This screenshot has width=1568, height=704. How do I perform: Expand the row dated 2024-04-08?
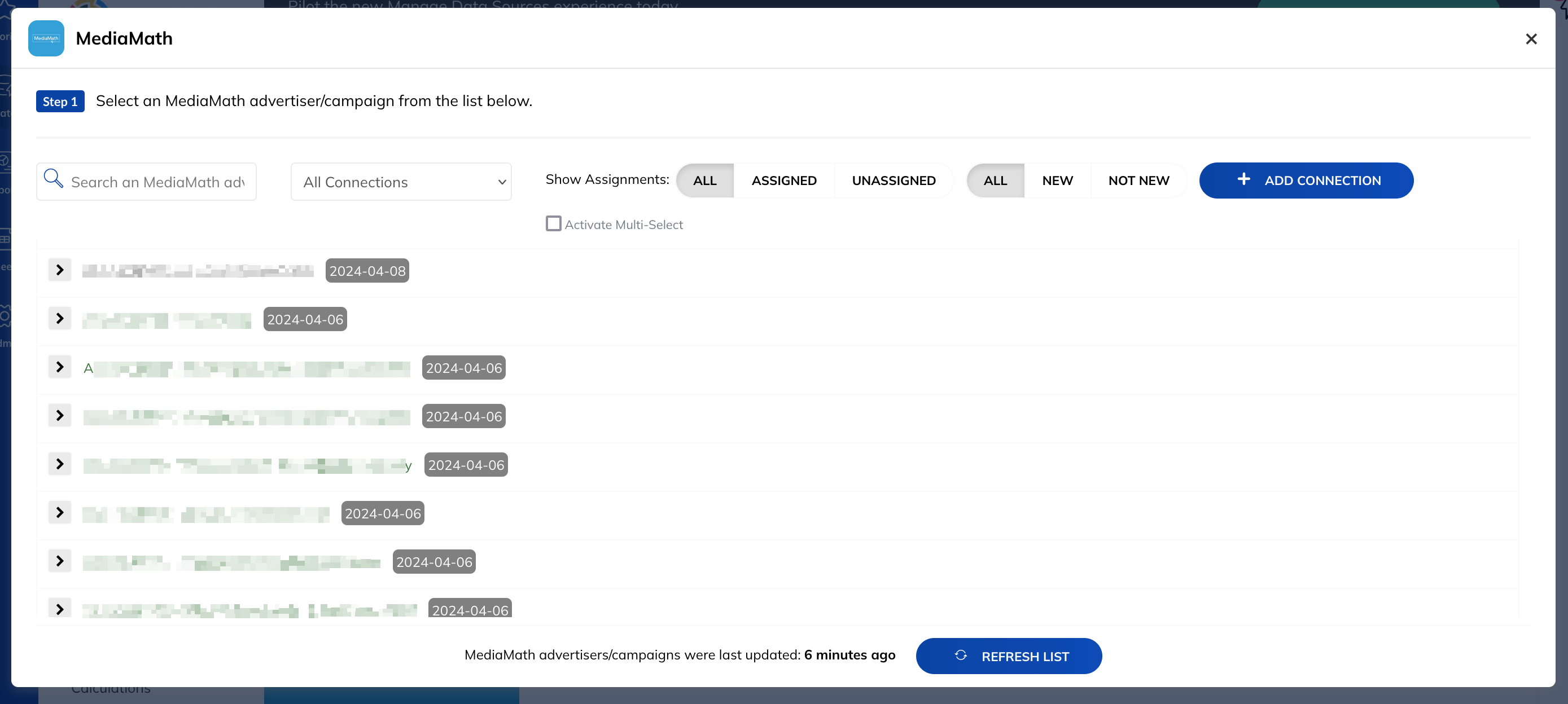60,270
